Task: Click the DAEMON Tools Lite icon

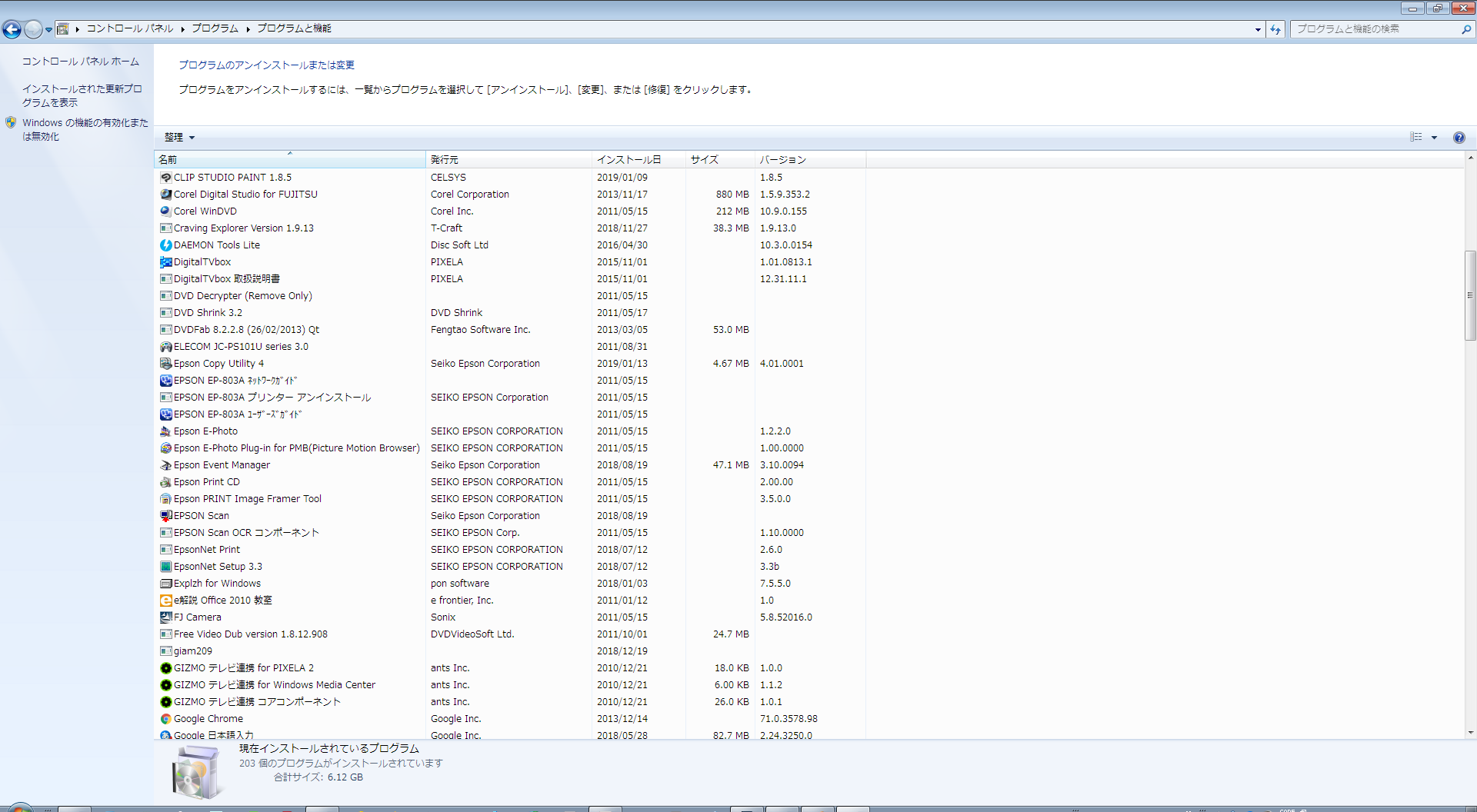Action: 165,245
